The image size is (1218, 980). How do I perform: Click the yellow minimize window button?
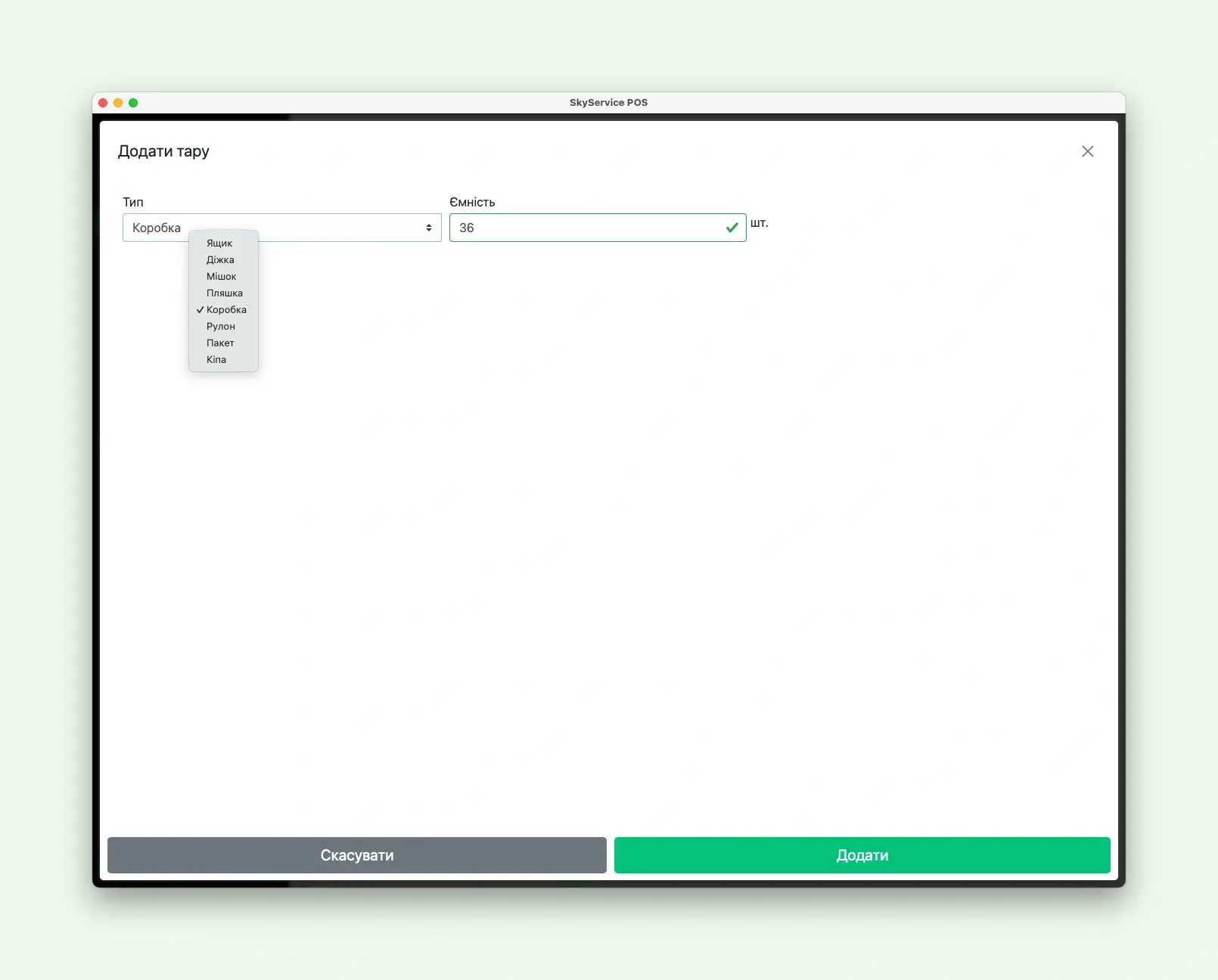(x=118, y=103)
